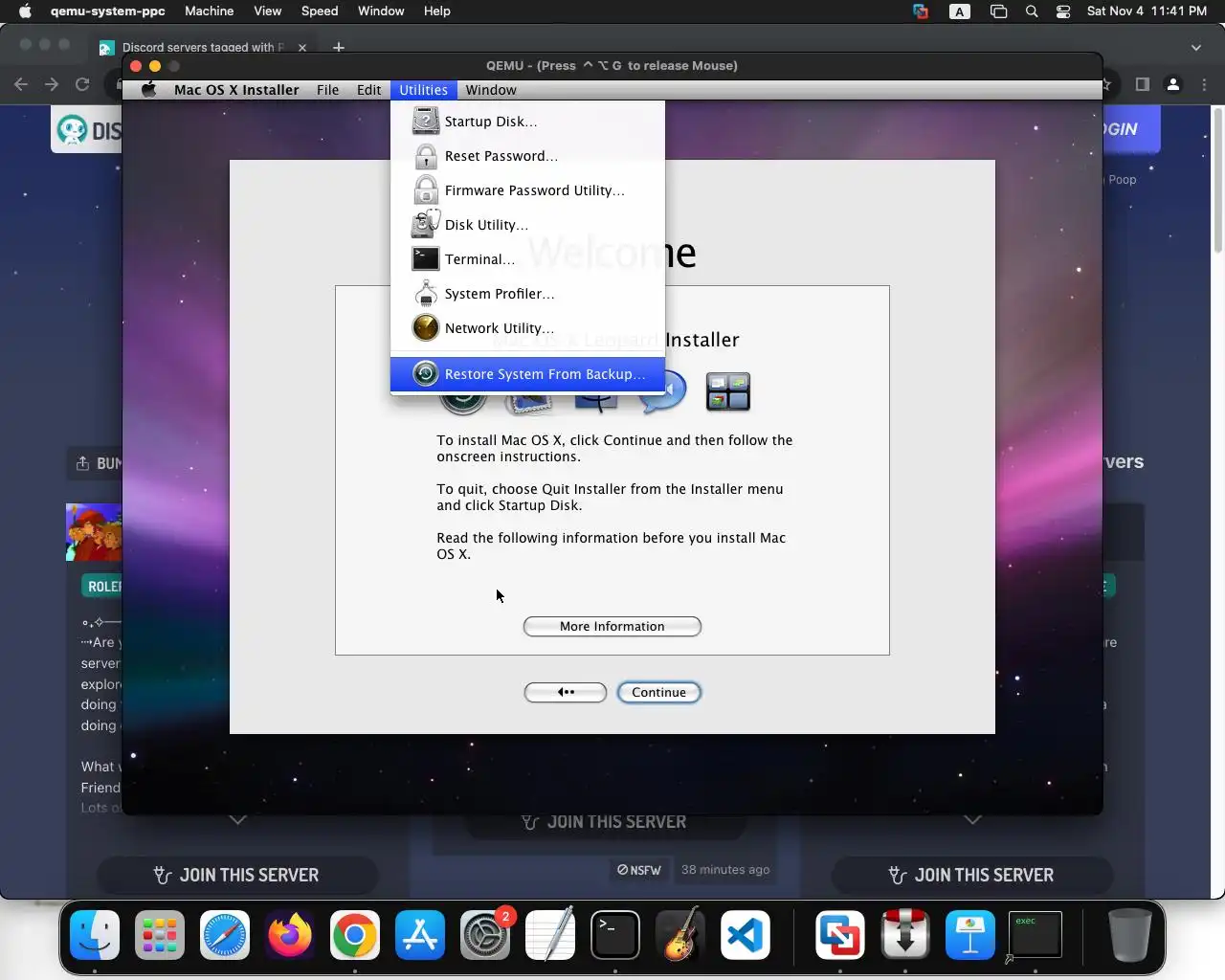Open the Chrome three-dot menu

tap(1205, 84)
